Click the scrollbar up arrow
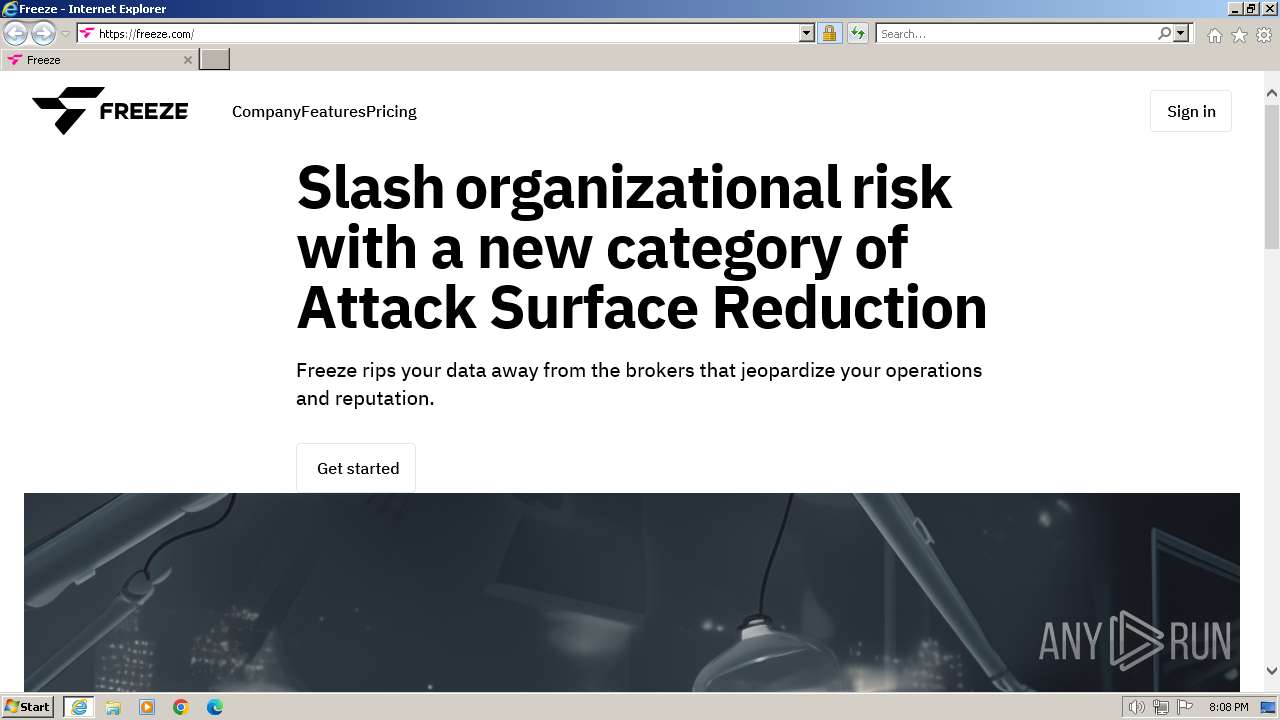Image resolution: width=1280 pixels, height=720 pixels. tap(1272, 94)
